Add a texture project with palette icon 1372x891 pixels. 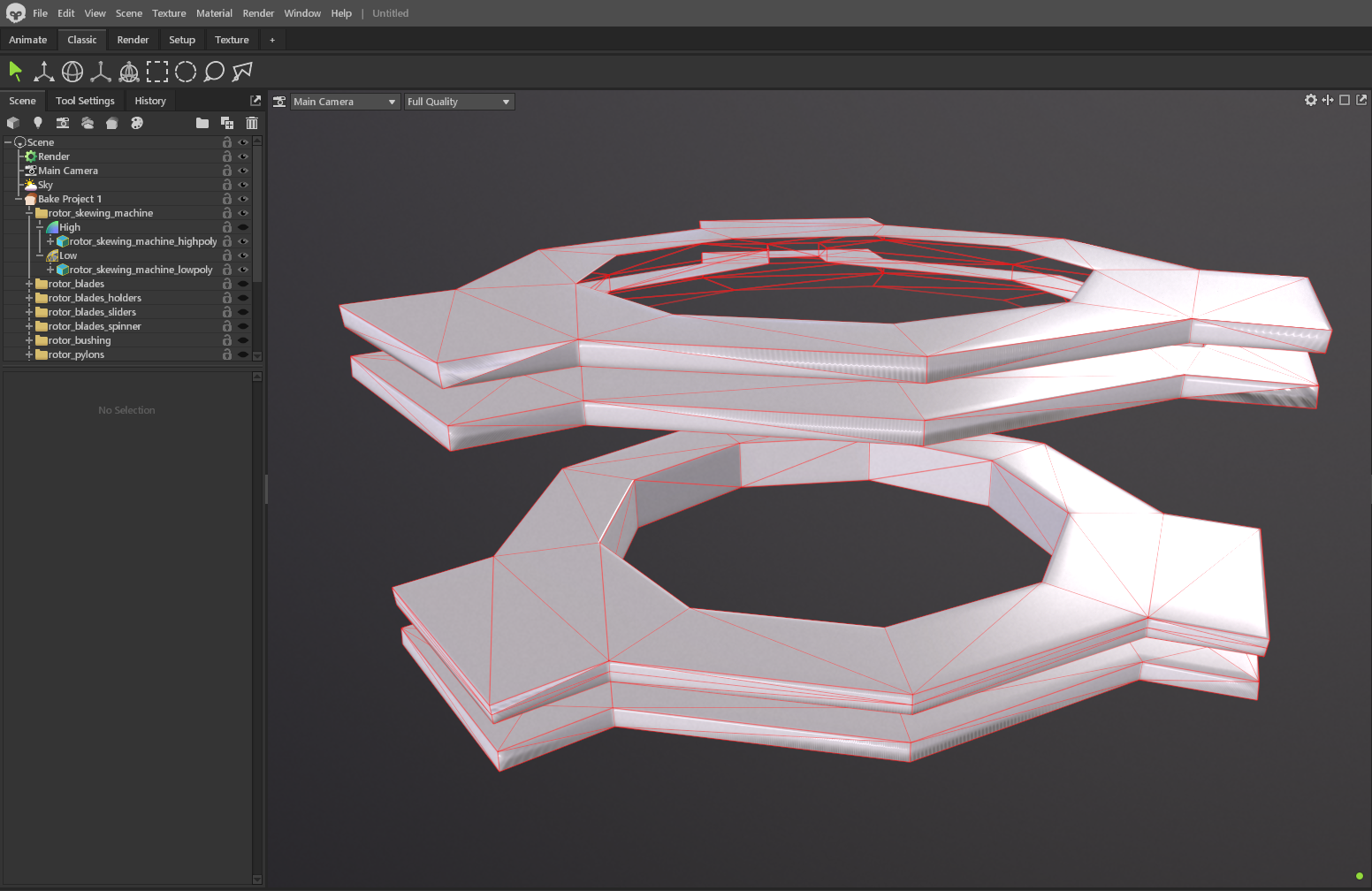pos(137,123)
